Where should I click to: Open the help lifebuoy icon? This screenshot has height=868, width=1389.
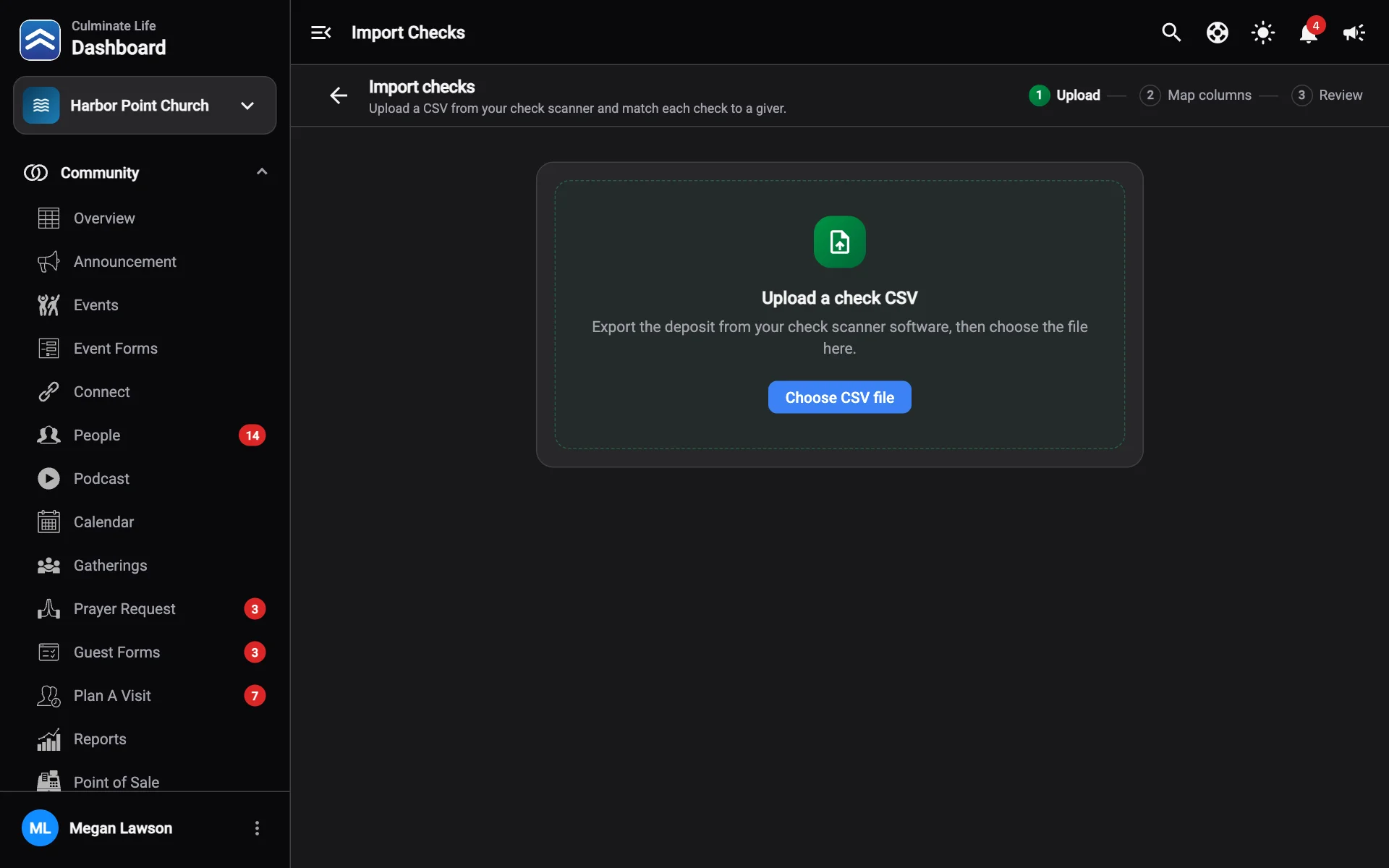click(1217, 33)
